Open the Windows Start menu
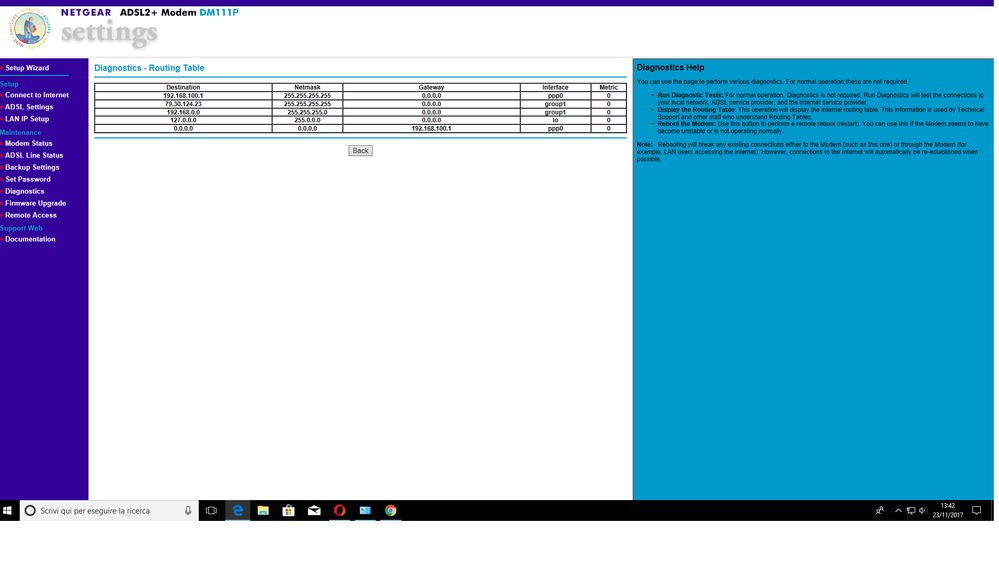Image resolution: width=999 pixels, height=562 pixels. pyautogui.click(x=8, y=510)
